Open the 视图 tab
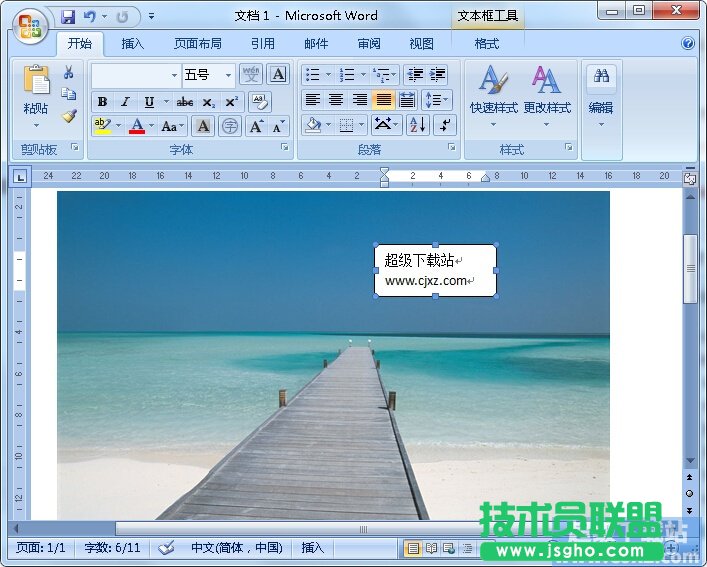 click(x=422, y=44)
